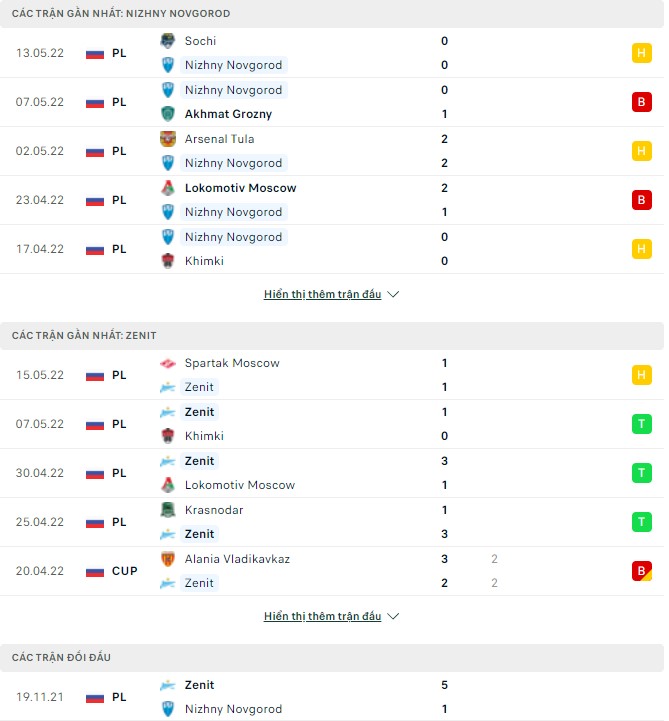
Task: Open 'Hiển thị thêm trận đấu' under Zenit
Action: tap(322, 617)
